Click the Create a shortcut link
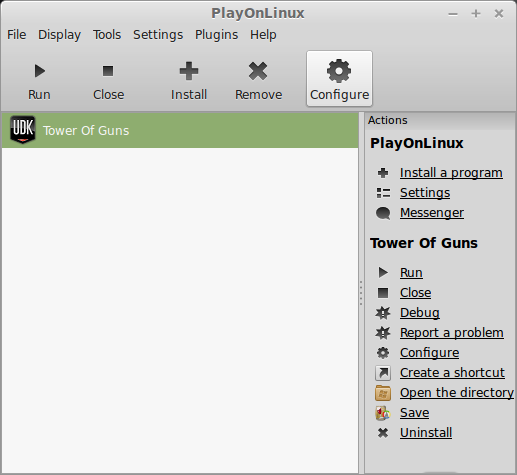The height and width of the screenshot is (475, 517). 452,373
